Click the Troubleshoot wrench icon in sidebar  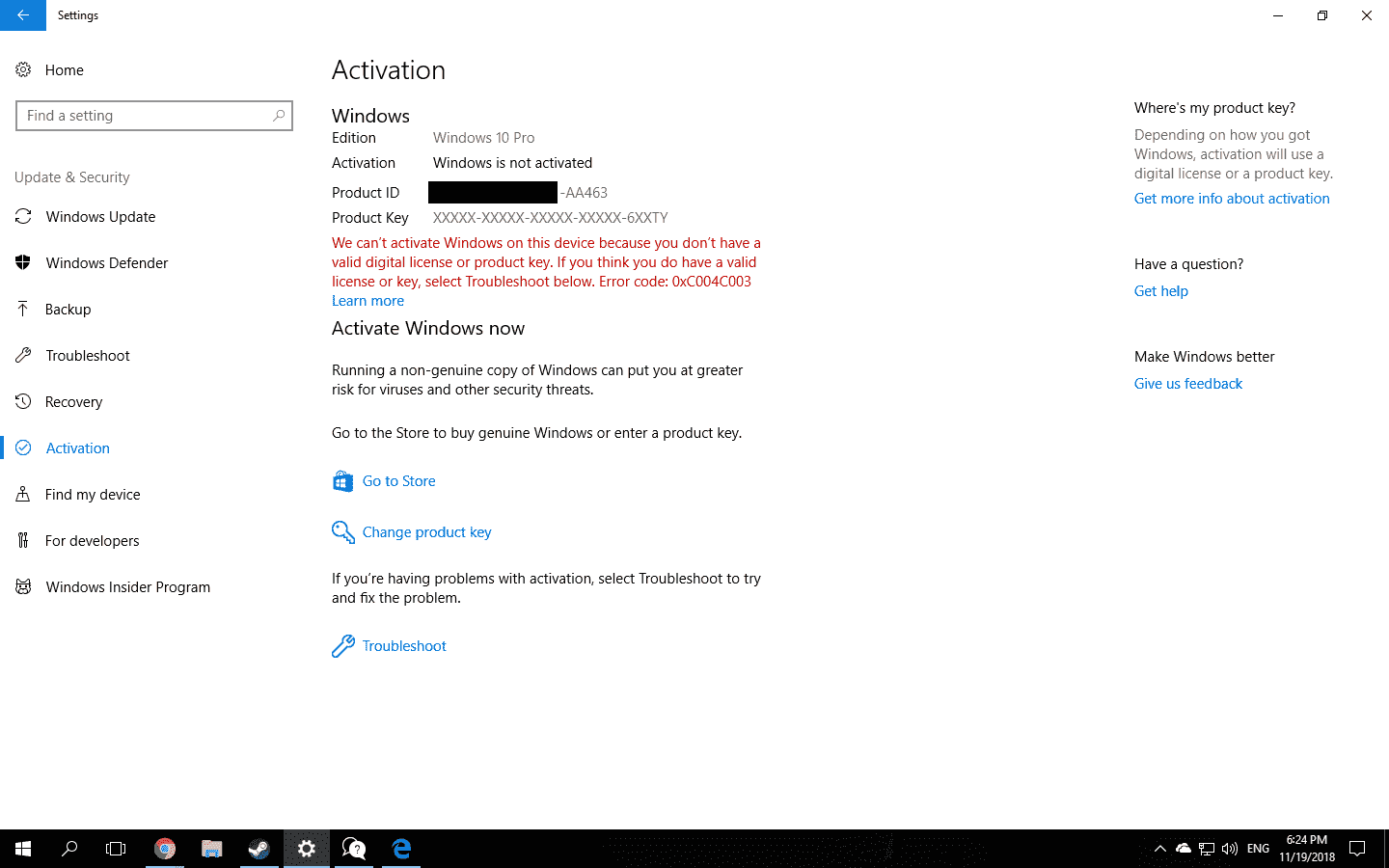point(23,355)
